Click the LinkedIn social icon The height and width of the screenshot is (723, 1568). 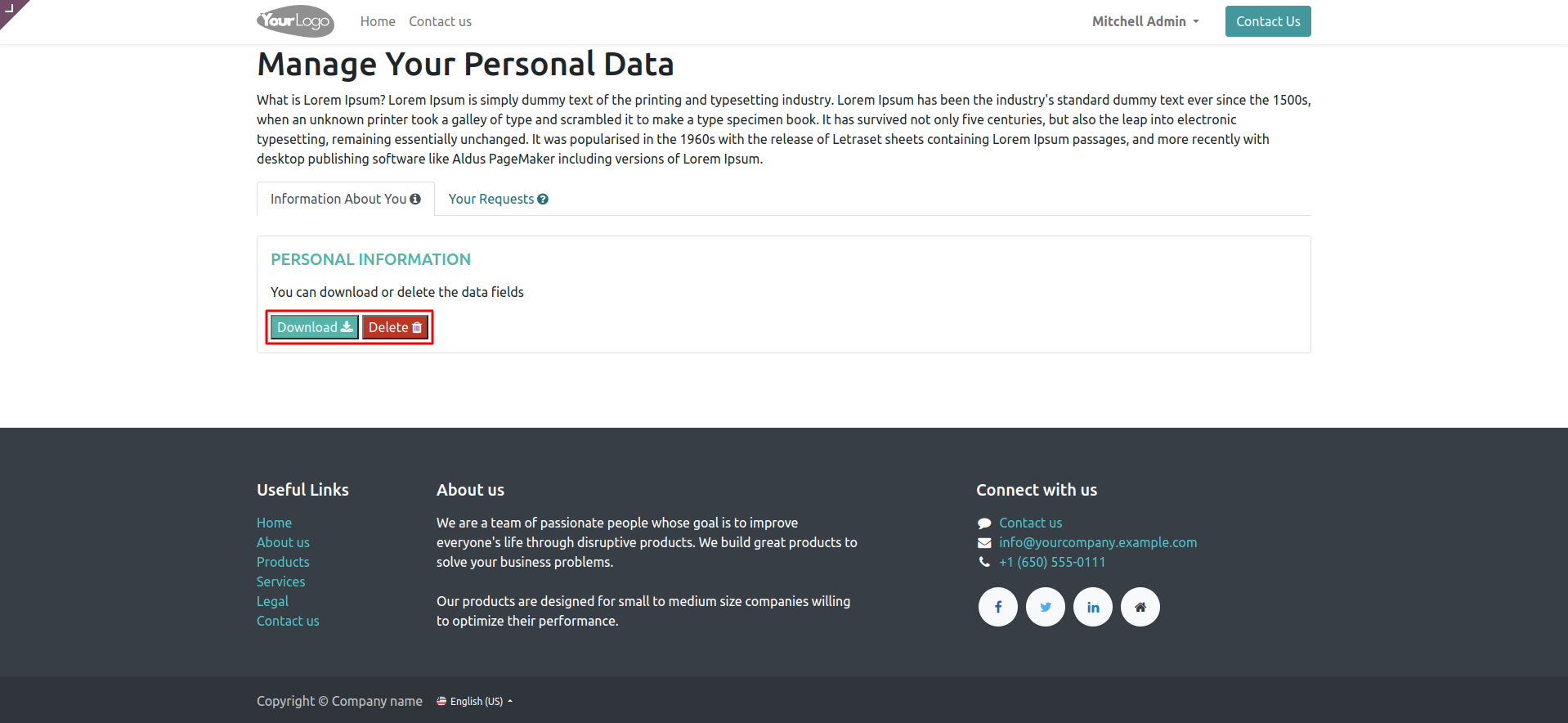coord(1092,607)
